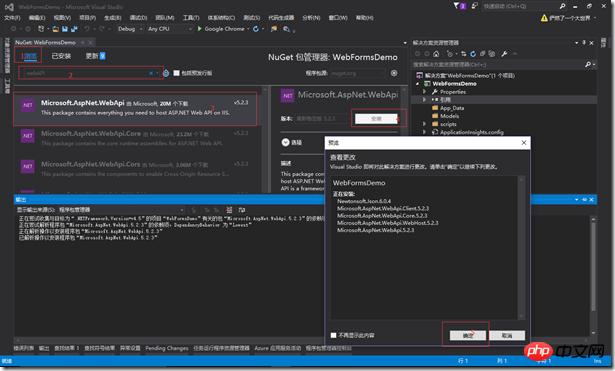Switch to the Browse tab in NuGet

(30, 56)
